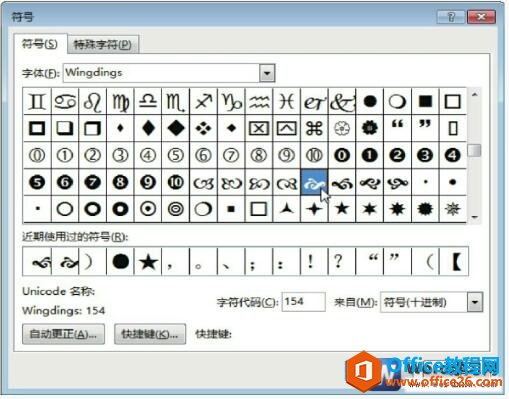Select the four-pointed star symbol
The height and width of the screenshot is (399, 509).
(x=314, y=209)
